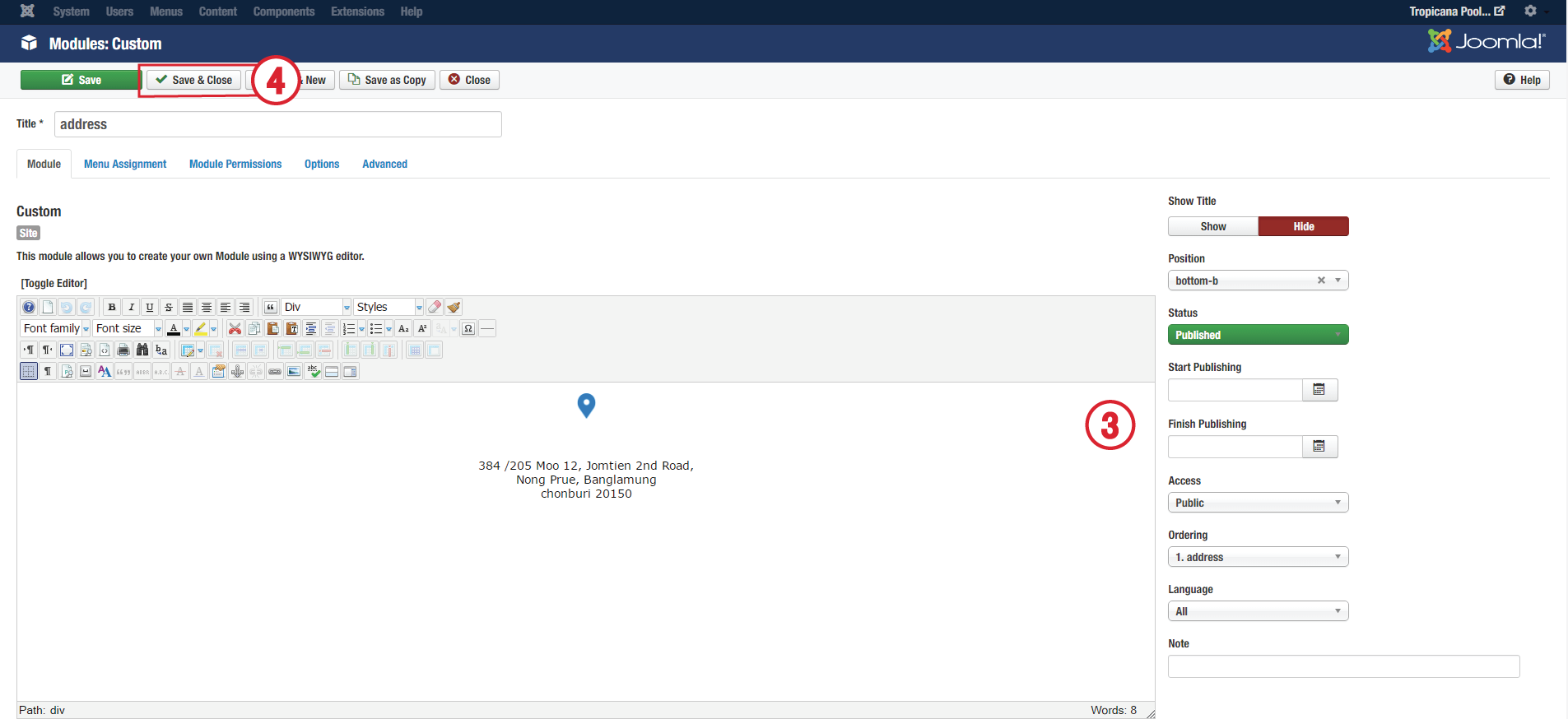The width and height of the screenshot is (1568, 719).
Task: Insert special character with Omega icon
Action: (x=468, y=328)
